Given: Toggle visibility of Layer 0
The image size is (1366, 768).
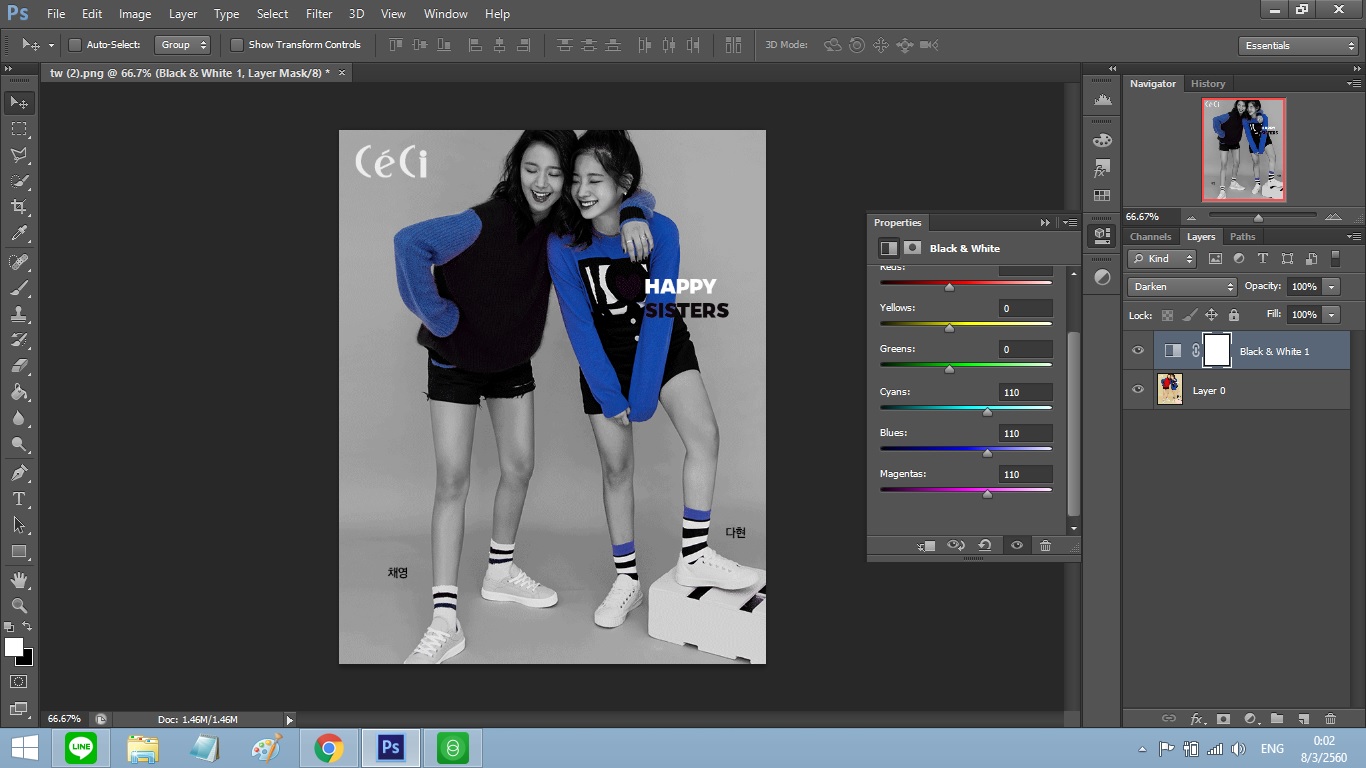Looking at the screenshot, I should [1137, 390].
